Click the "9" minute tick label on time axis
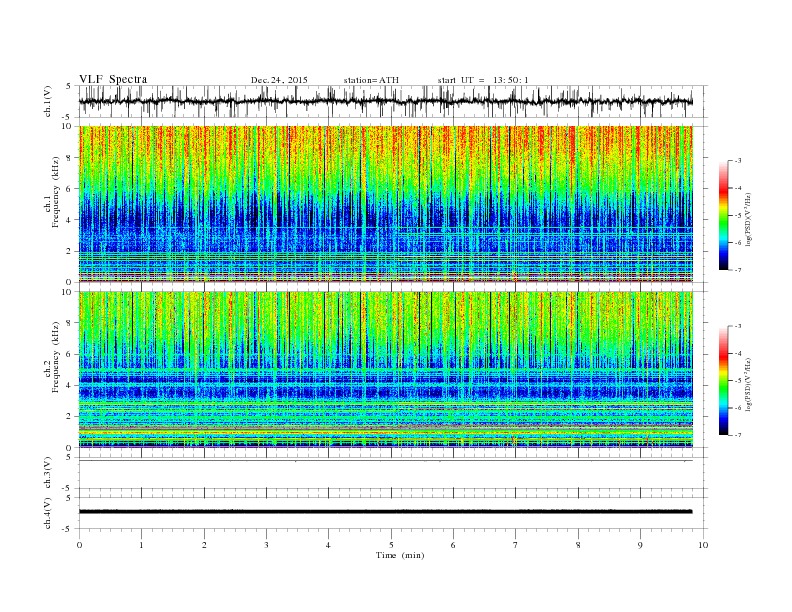 tap(640, 545)
